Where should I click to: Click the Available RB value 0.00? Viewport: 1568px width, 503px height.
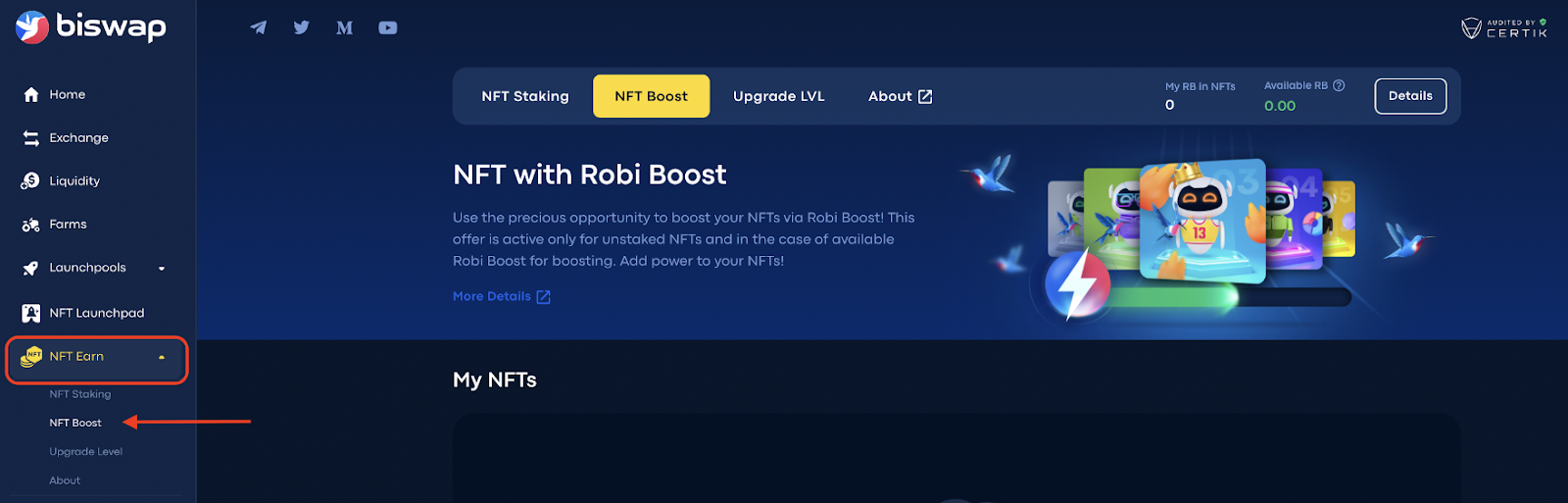(x=1280, y=106)
